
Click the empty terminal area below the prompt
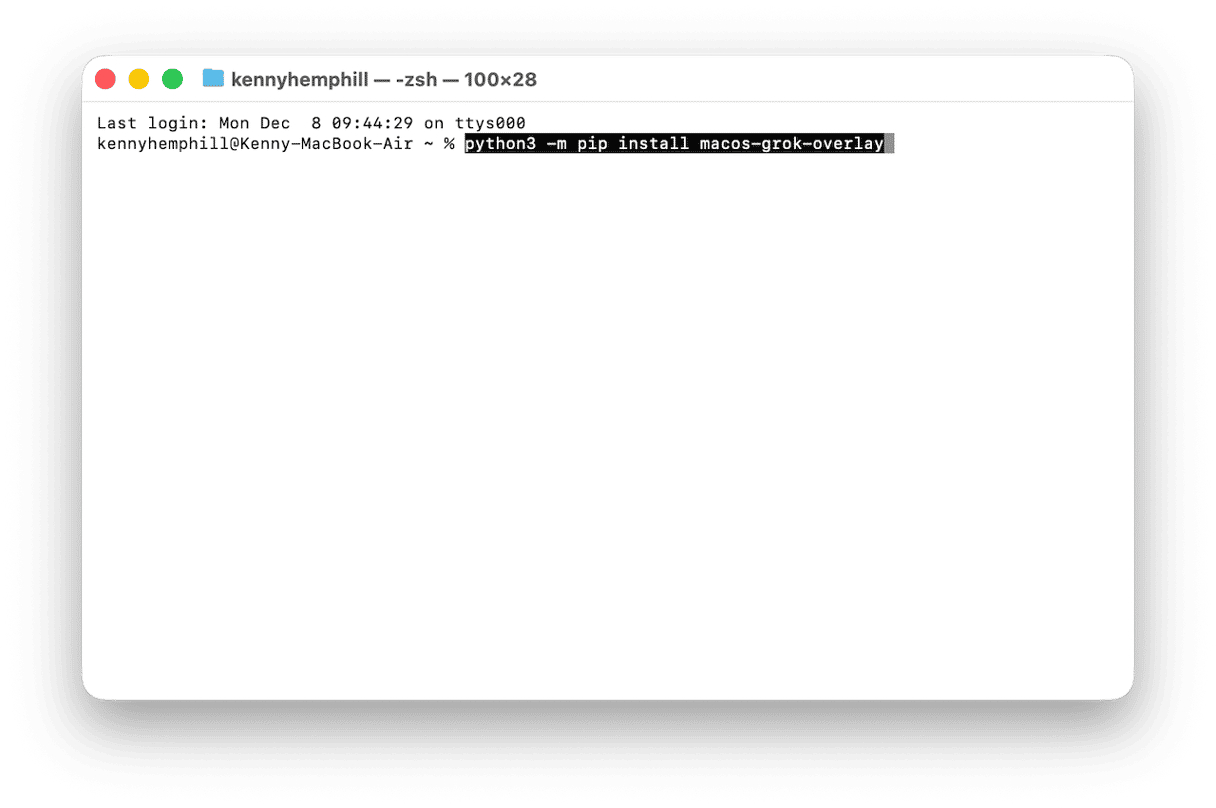point(607,420)
